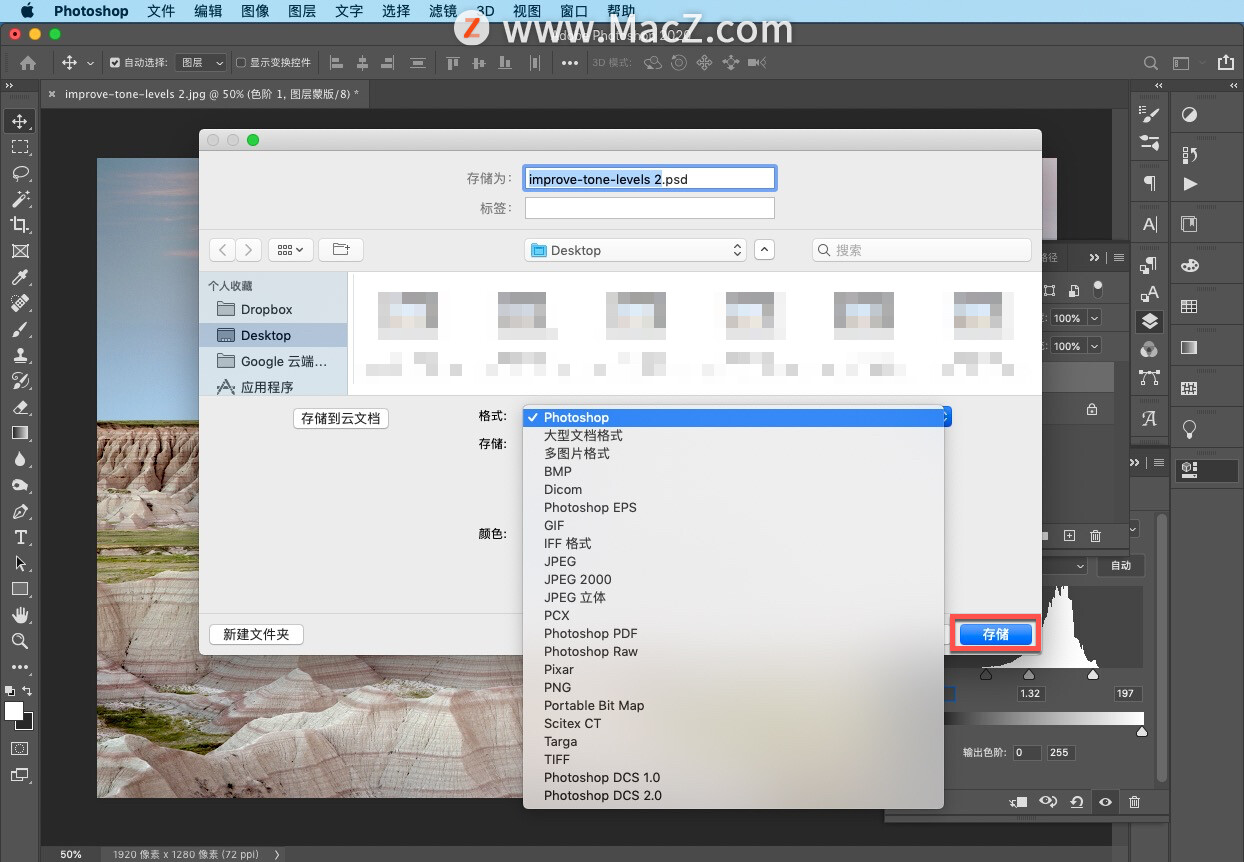
Task: Open the fill 100% dropdown arrow
Action: [x=1094, y=346]
